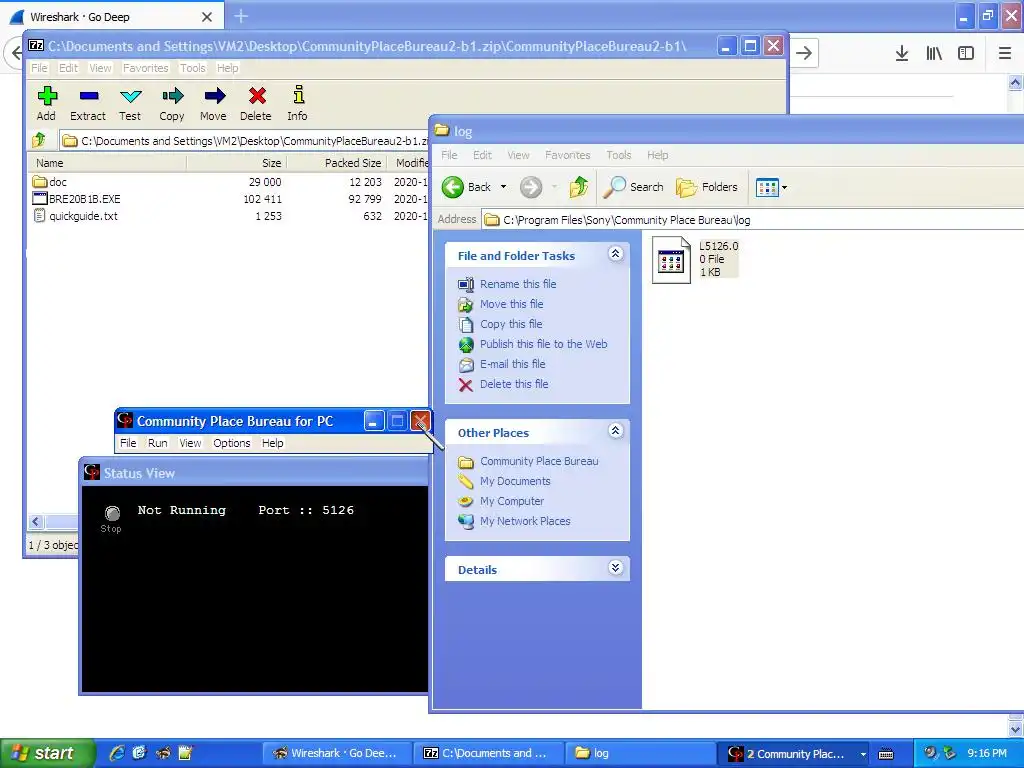Open My Computer in Other Places
1024x768 pixels.
point(511,501)
